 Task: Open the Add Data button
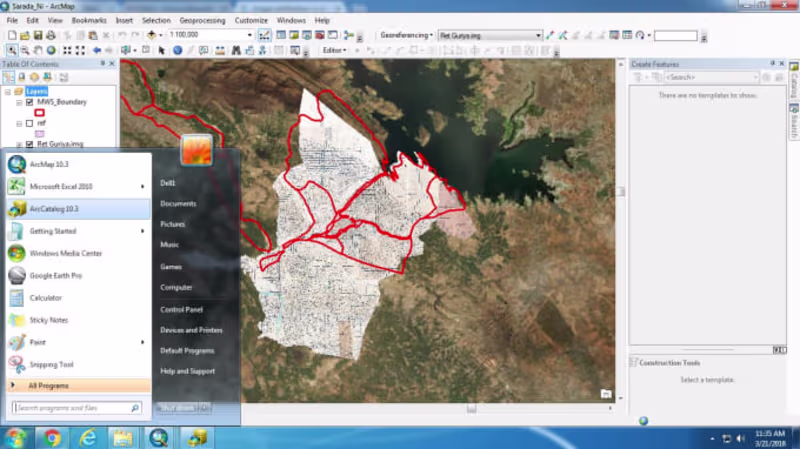click(152, 35)
